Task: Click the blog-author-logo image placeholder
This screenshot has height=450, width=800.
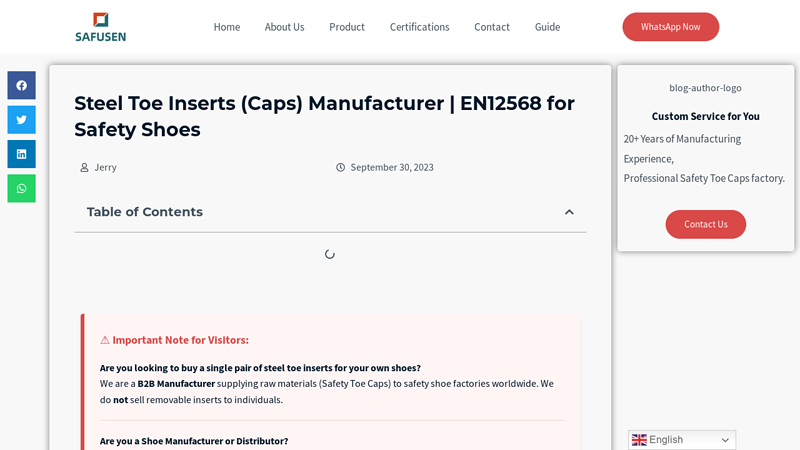Action: (x=705, y=88)
